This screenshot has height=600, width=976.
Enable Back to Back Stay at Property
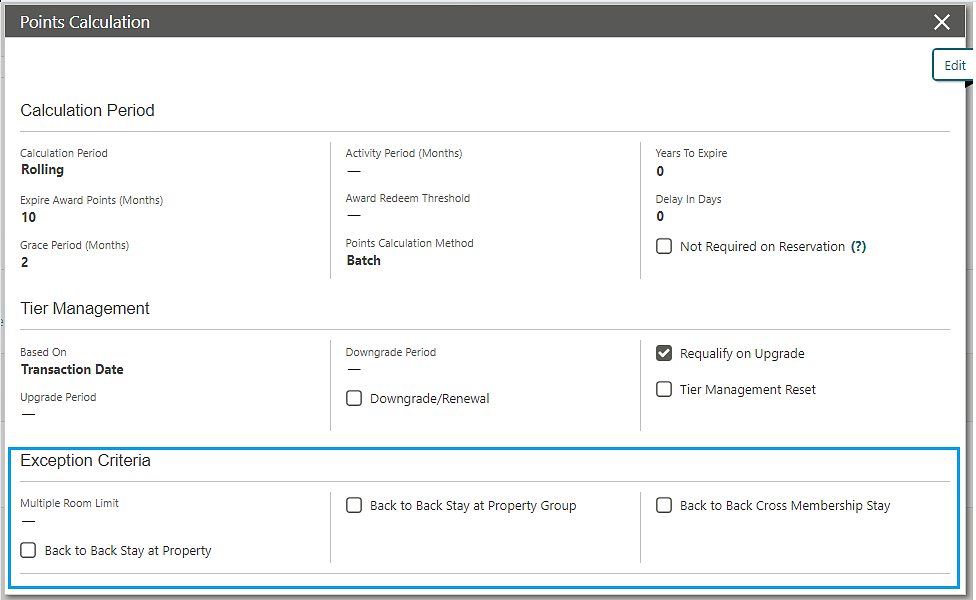(x=28, y=550)
